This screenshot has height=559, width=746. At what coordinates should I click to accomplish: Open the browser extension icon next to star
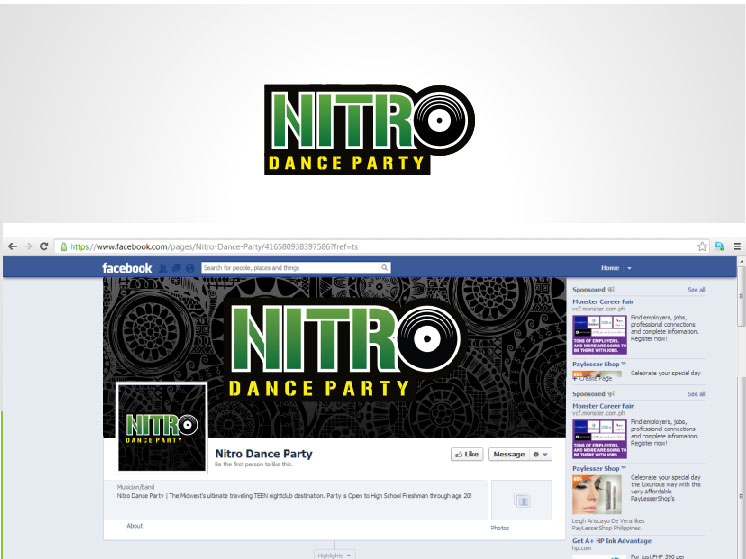pos(719,246)
